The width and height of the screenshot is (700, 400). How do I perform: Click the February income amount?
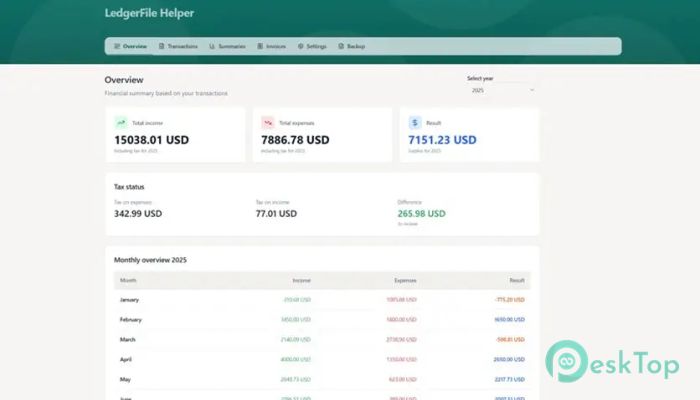296,320
